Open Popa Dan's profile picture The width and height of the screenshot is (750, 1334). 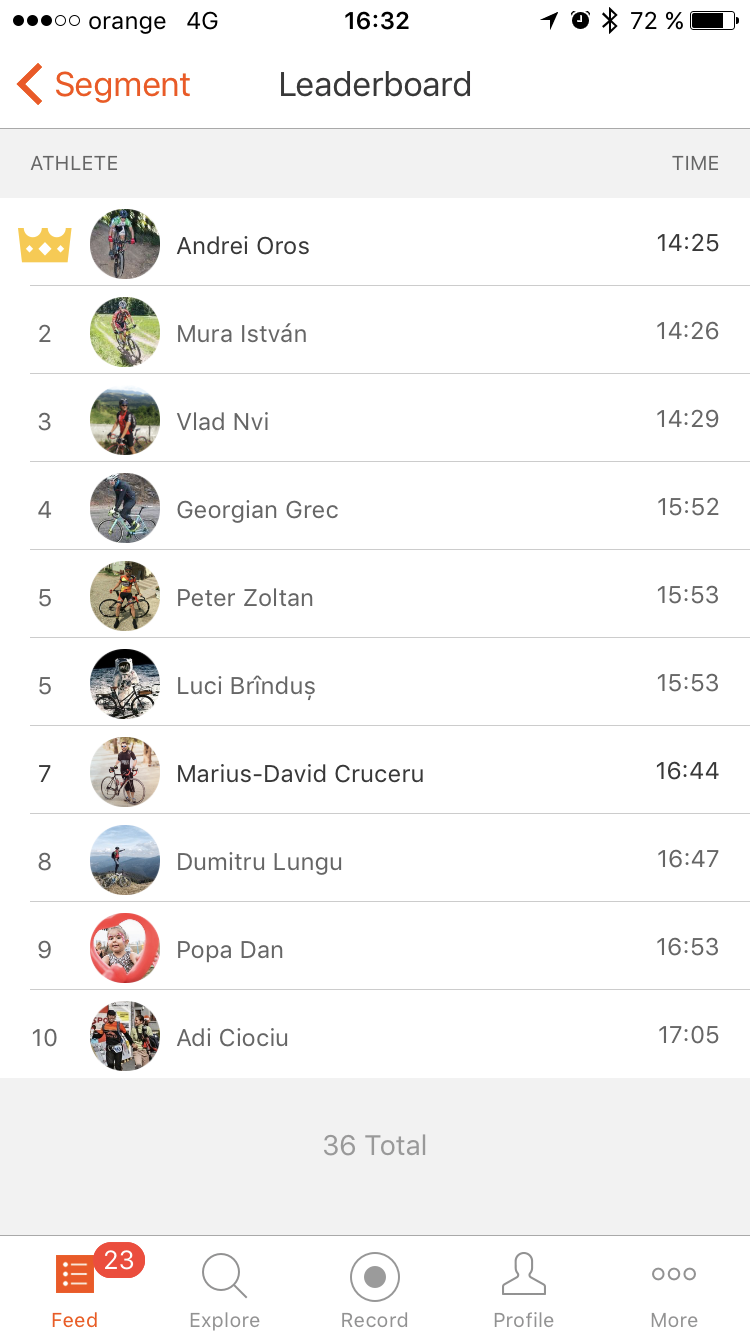[x=125, y=948]
